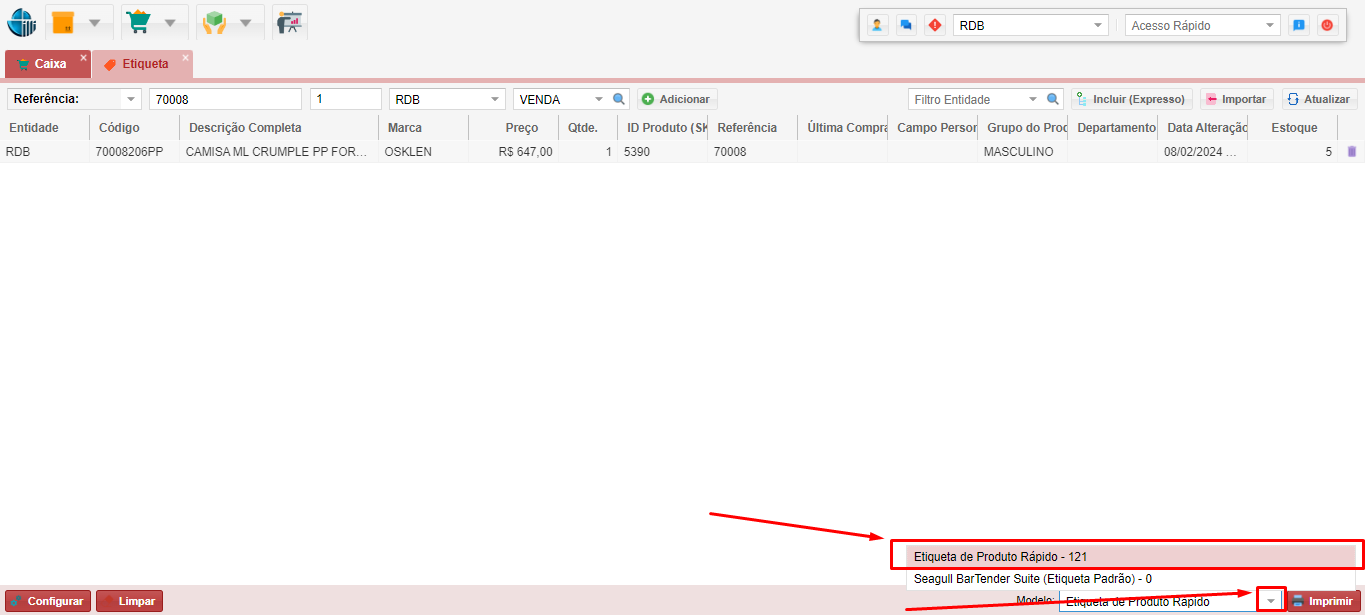1365x615 pixels.
Task: Focus the reference field containing 70008
Action: (225, 100)
